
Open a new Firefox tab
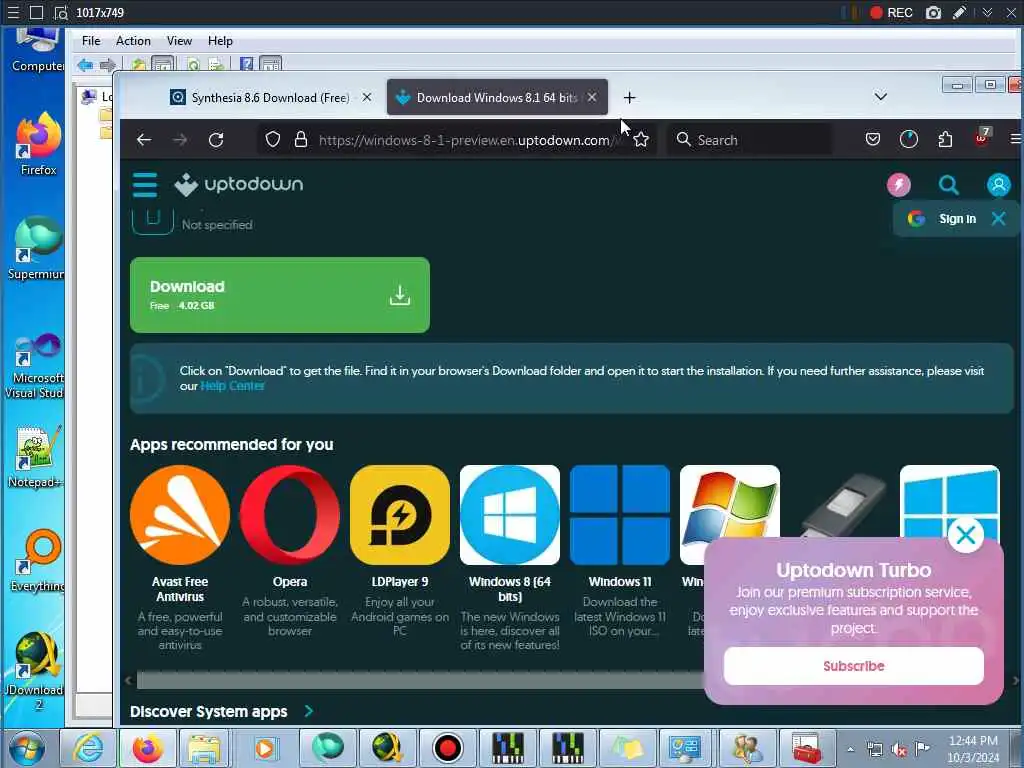[629, 97]
